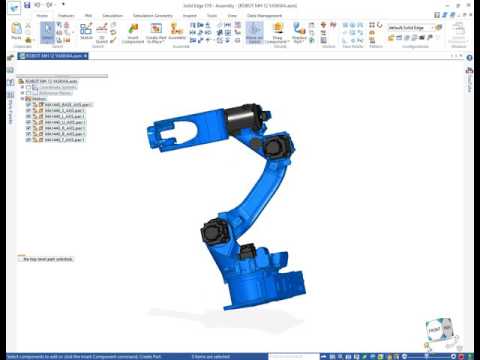The height and width of the screenshot is (360, 480).
Task: Expand the Coordinate Systems tree node
Action: pos(23,87)
